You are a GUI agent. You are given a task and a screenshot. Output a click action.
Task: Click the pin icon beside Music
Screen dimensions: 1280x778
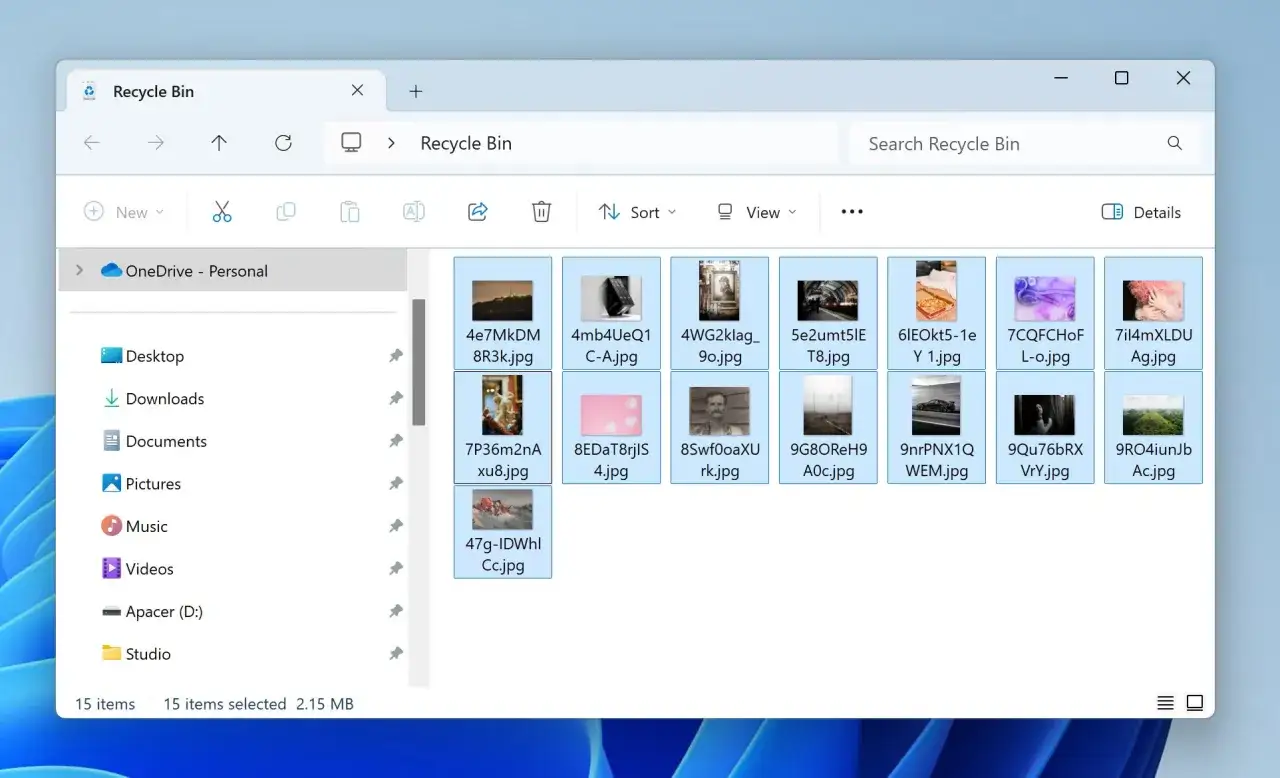[396, 526]
